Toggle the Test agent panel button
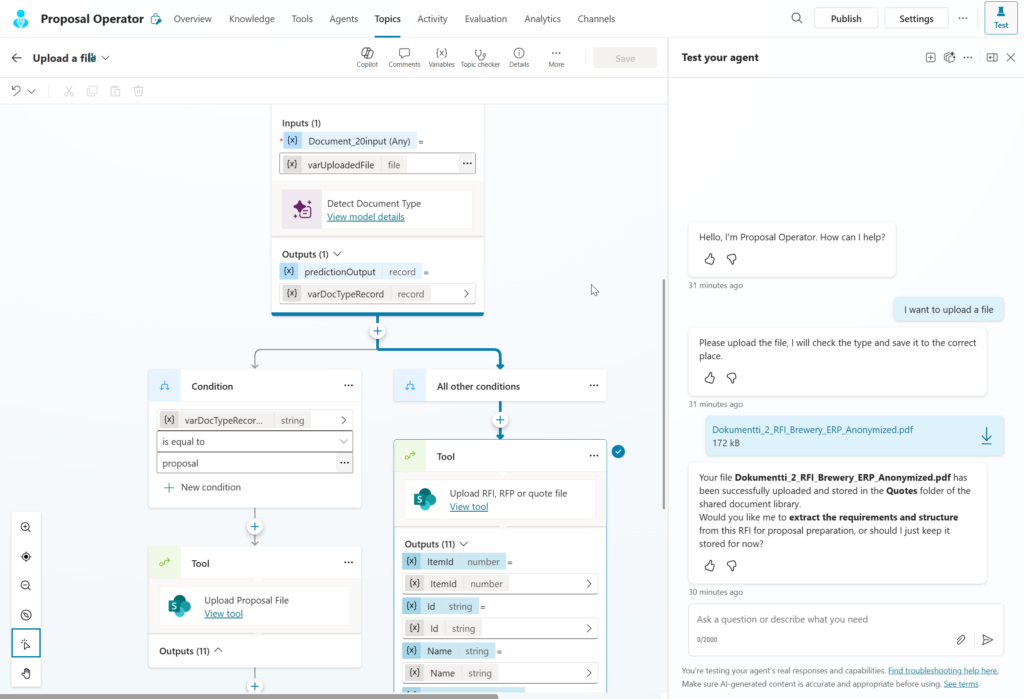The height and width of the screenshot is (699, 1024). 1000,18
